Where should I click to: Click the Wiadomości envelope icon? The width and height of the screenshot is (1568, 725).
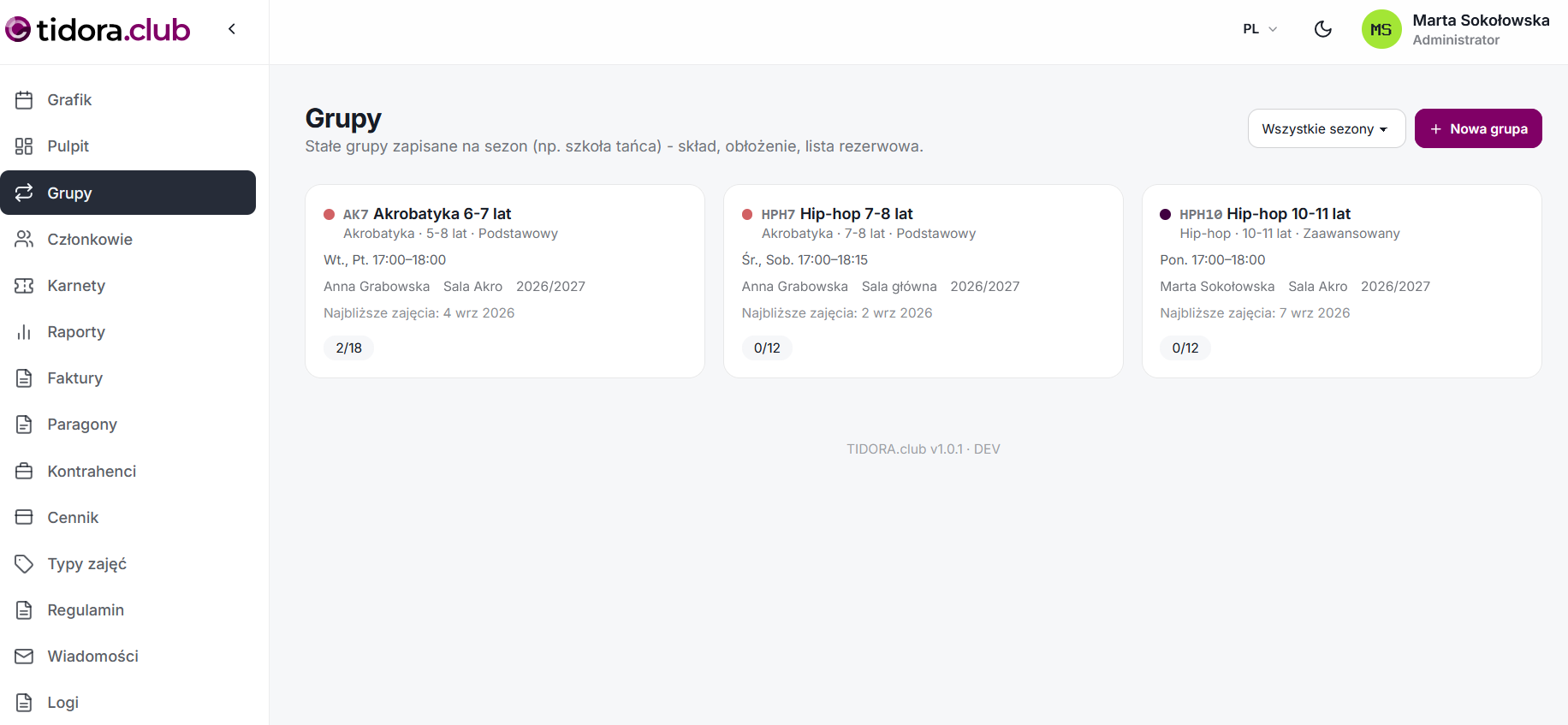(24, 657)
